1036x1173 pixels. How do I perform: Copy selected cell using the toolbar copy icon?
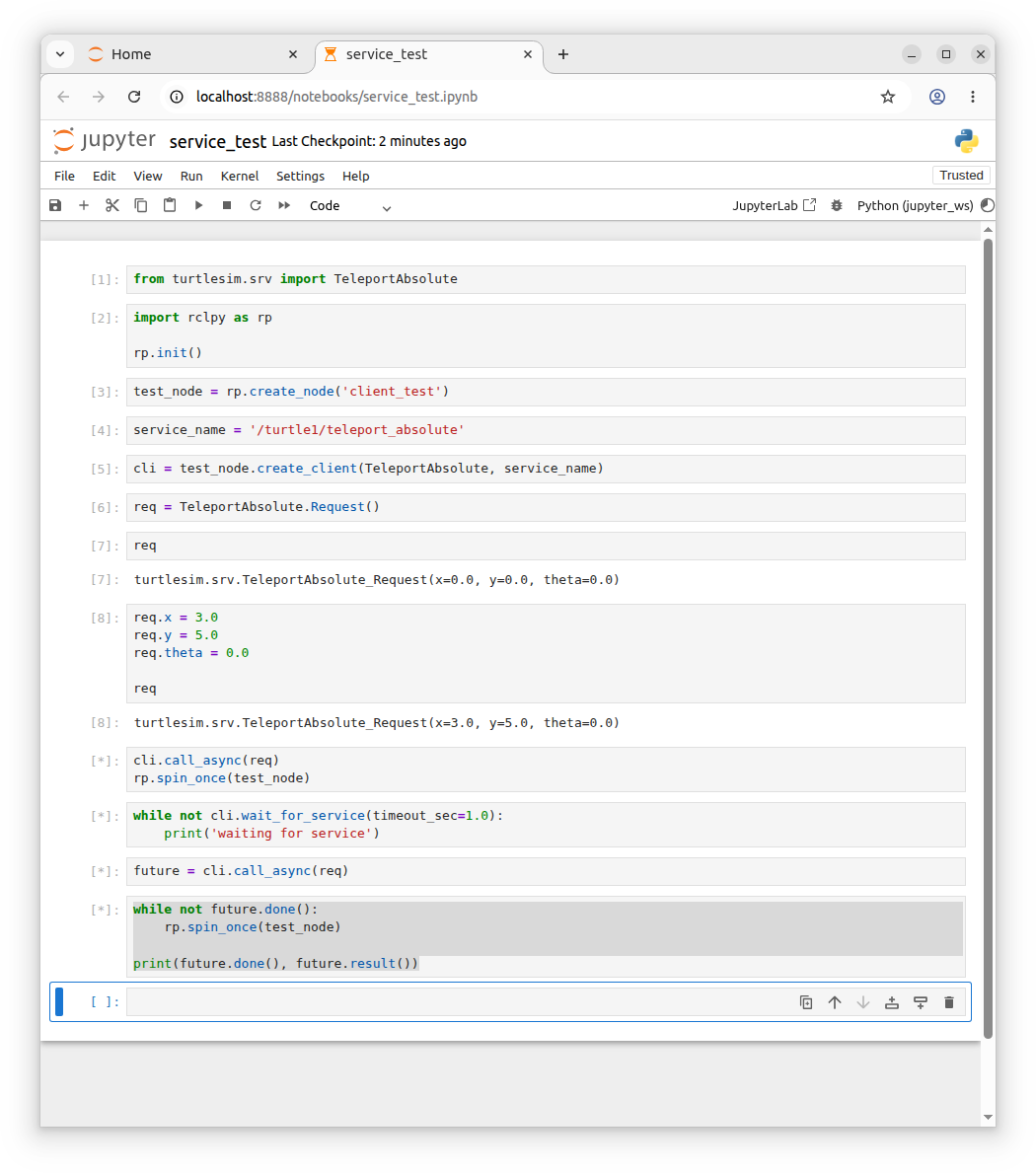pos(141,206)
